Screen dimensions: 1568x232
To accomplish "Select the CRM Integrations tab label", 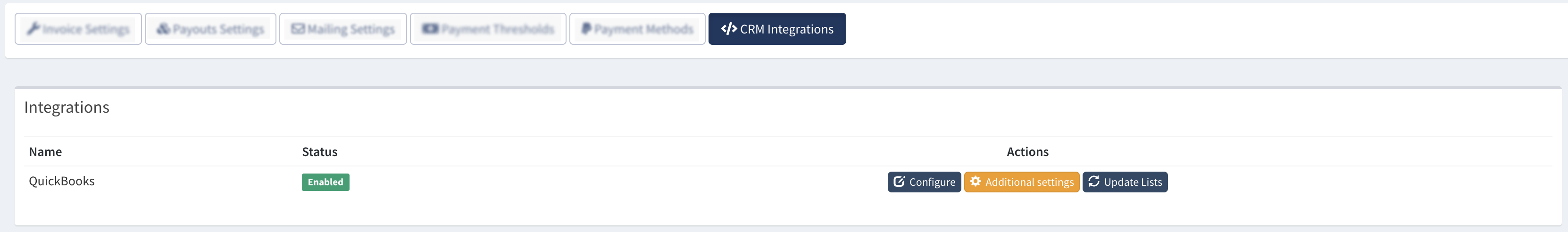I will (786, 29).
